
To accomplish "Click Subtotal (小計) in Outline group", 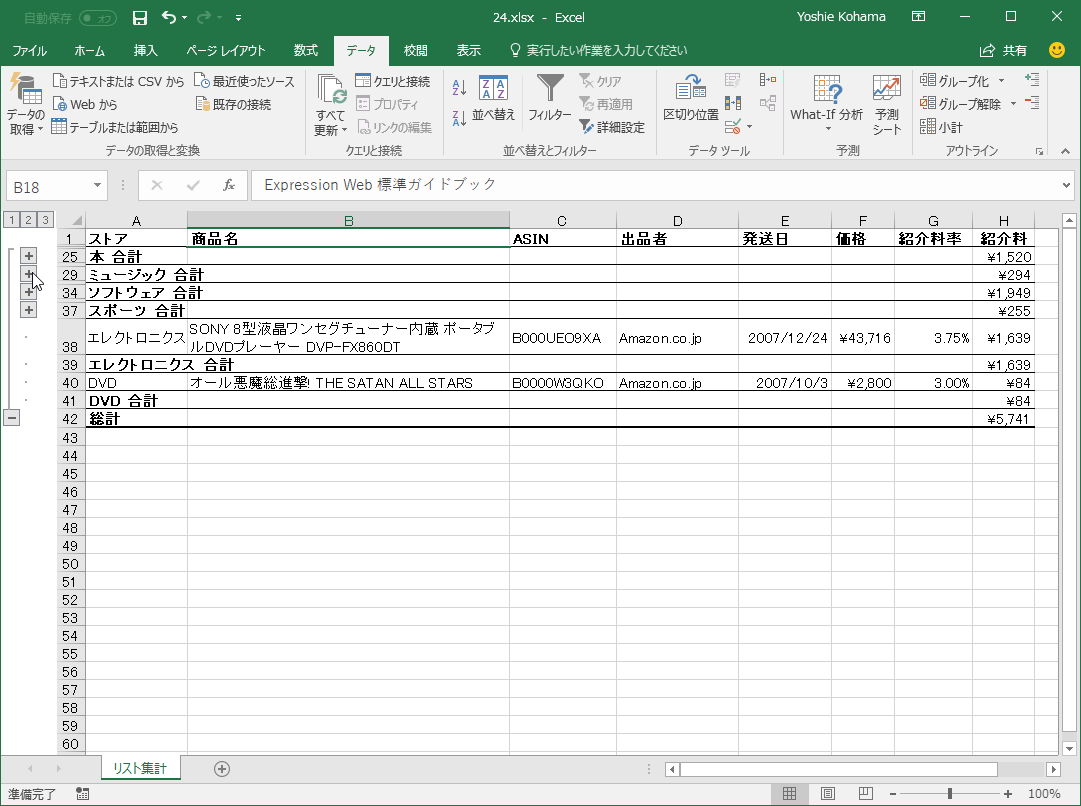I will point(941,127).
